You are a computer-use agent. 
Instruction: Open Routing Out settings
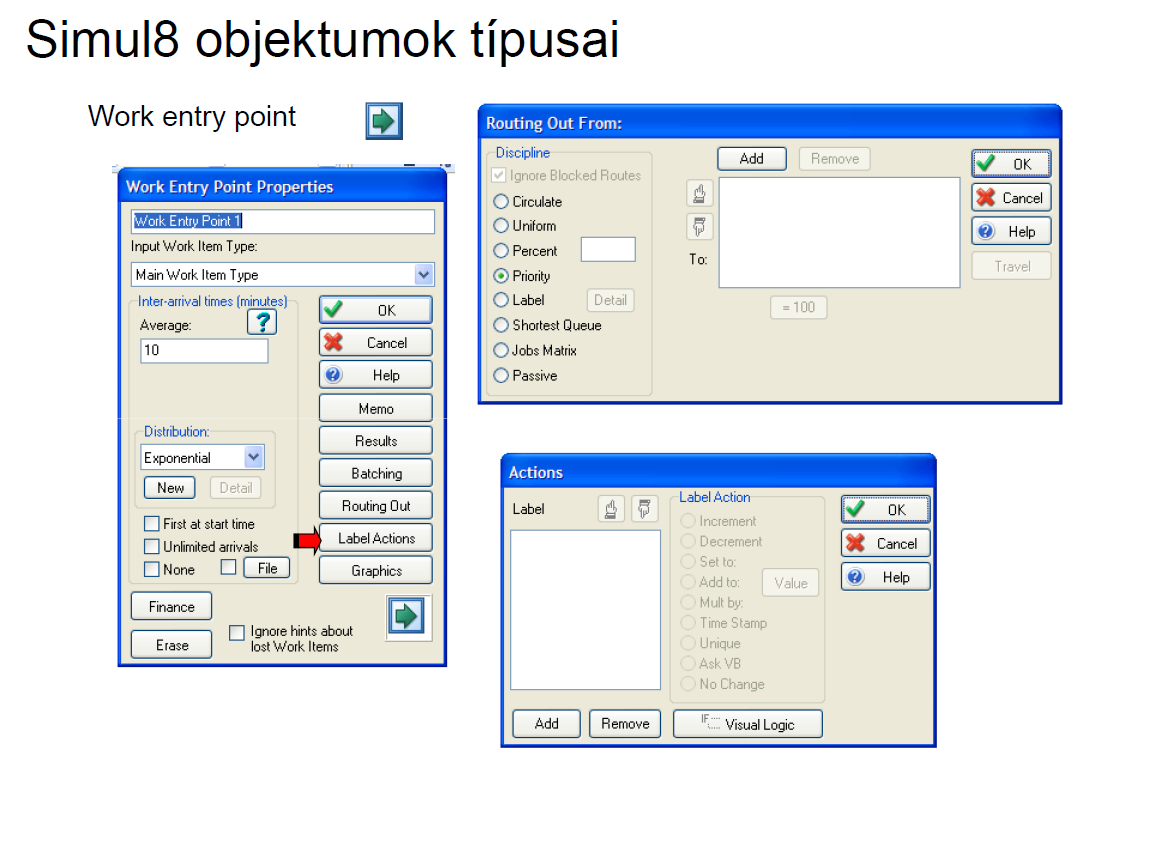point(375,506)
